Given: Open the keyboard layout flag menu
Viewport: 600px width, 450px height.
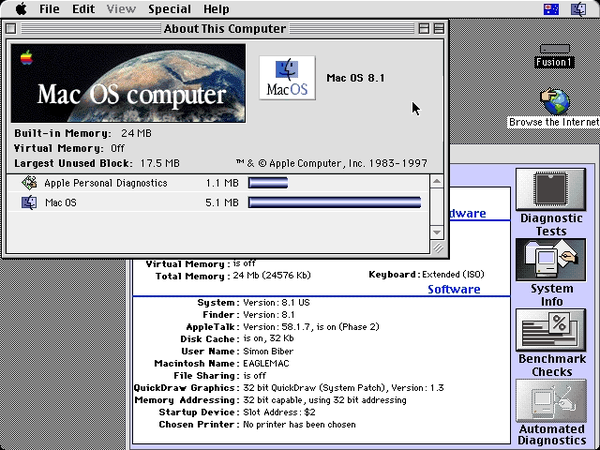Looking at the screenshot, I should tap(549, 9).
